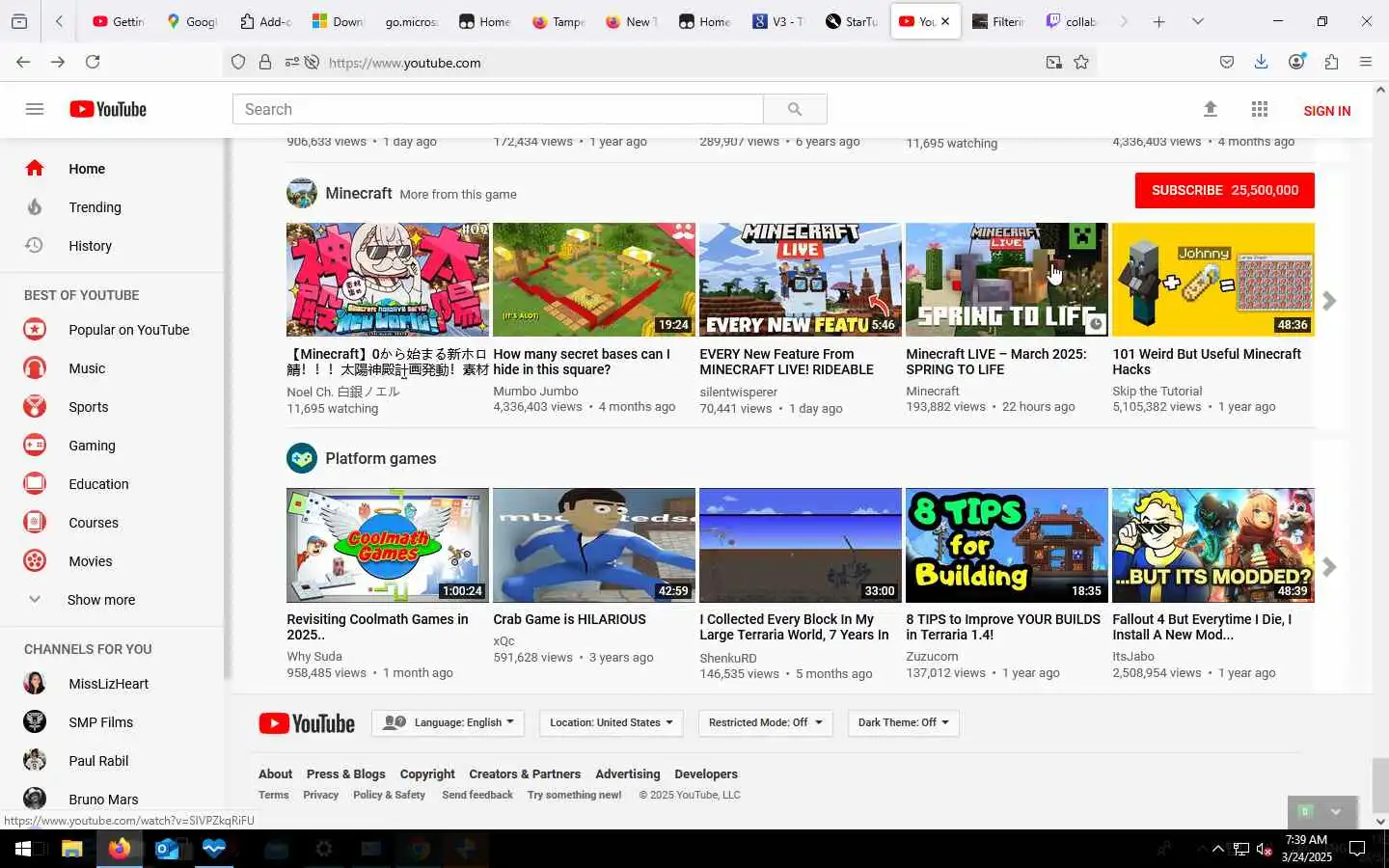Switch to the collab browser tab
This screenshot has width=1389, height=868.
point(1072,21)
